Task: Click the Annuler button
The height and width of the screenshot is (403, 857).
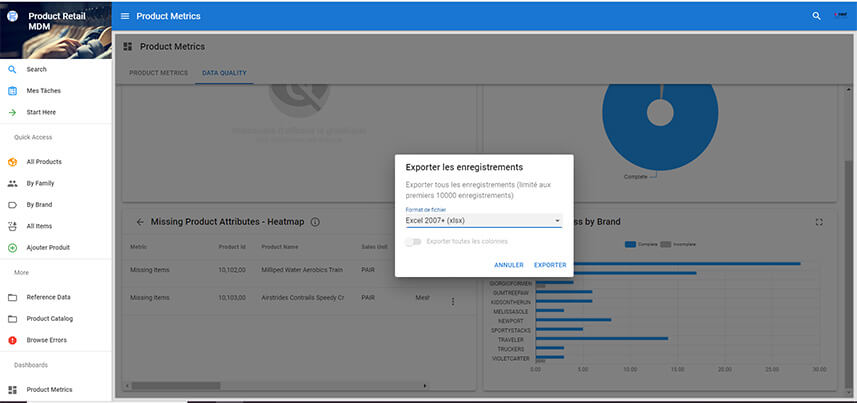Action: (x=508, y=265)
